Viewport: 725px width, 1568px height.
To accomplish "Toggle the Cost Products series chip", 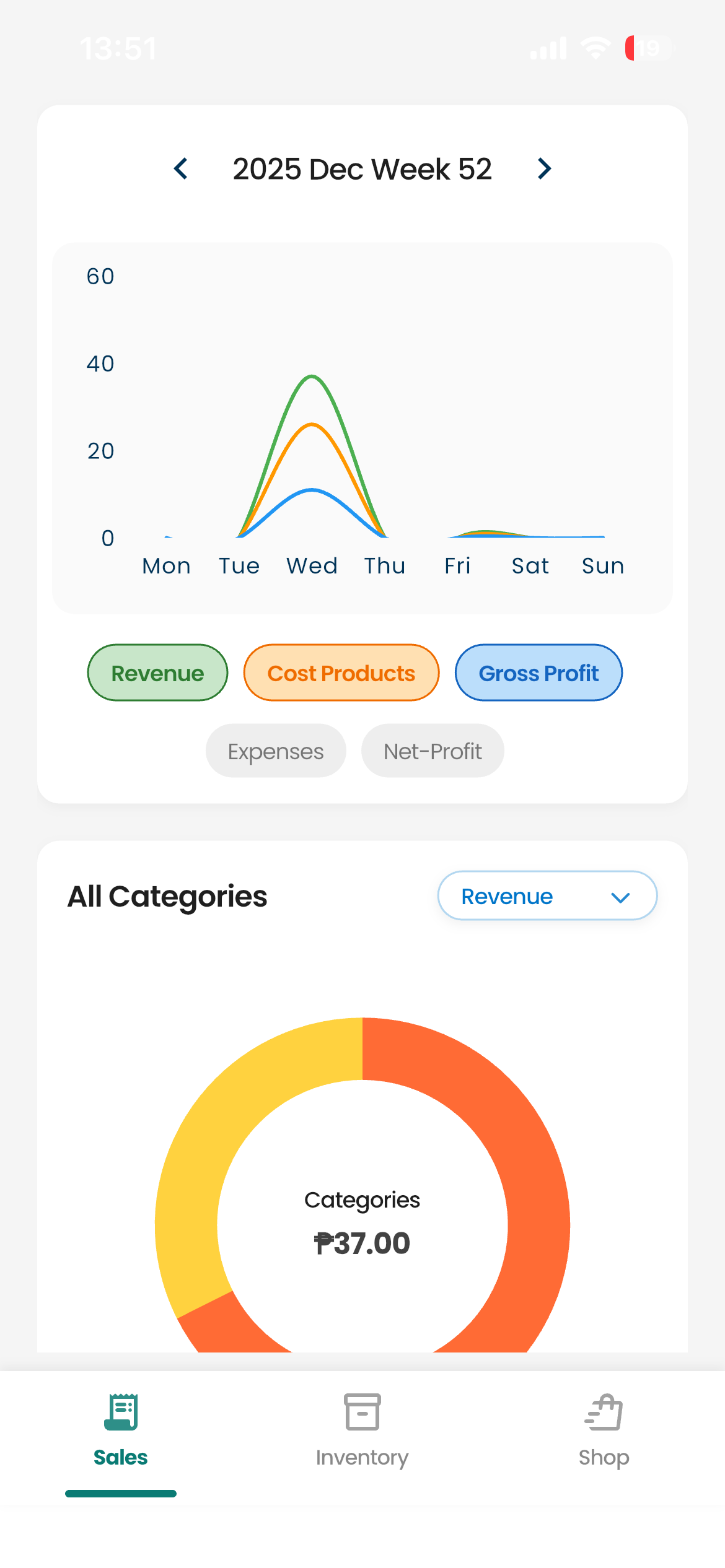I will click(x=341, y=673).
